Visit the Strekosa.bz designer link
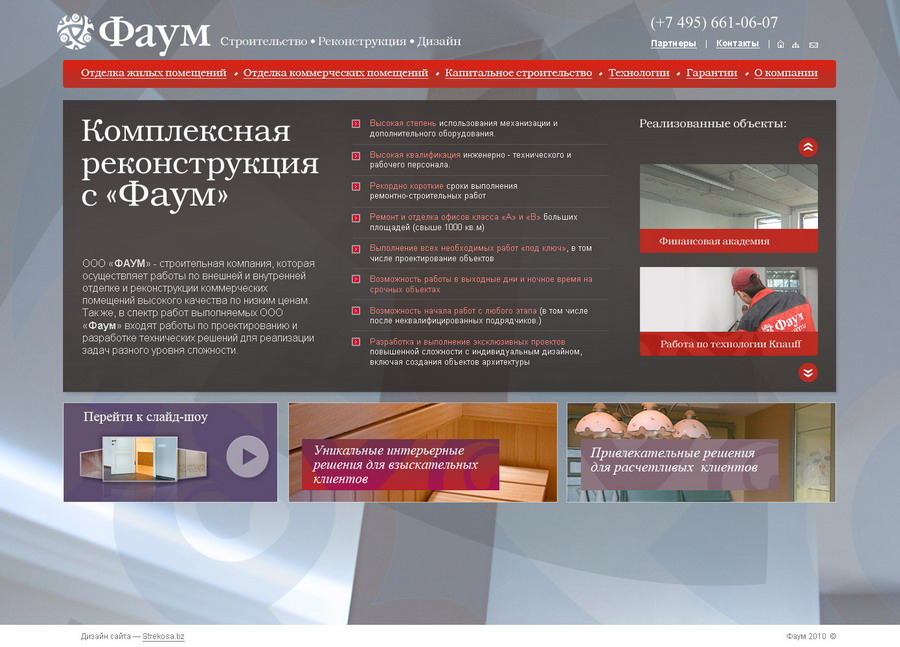Viewport: 900px width, 647px height. pos(164,636)
